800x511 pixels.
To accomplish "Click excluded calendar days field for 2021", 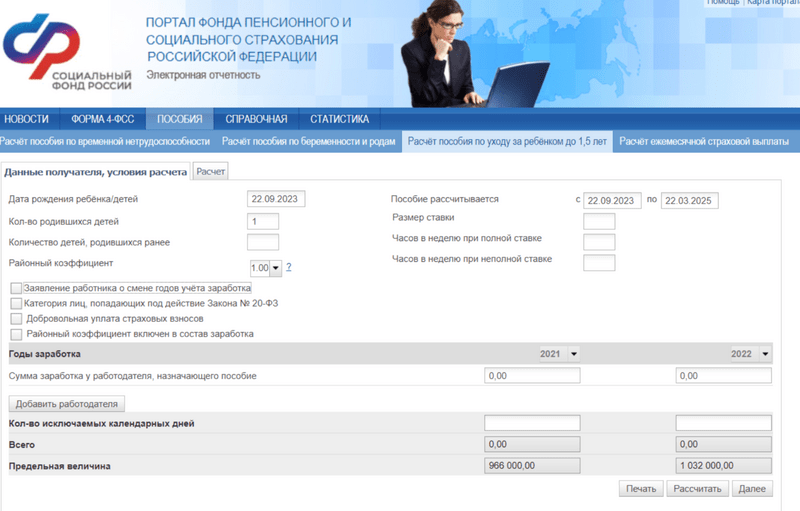I will pos(532,423).
